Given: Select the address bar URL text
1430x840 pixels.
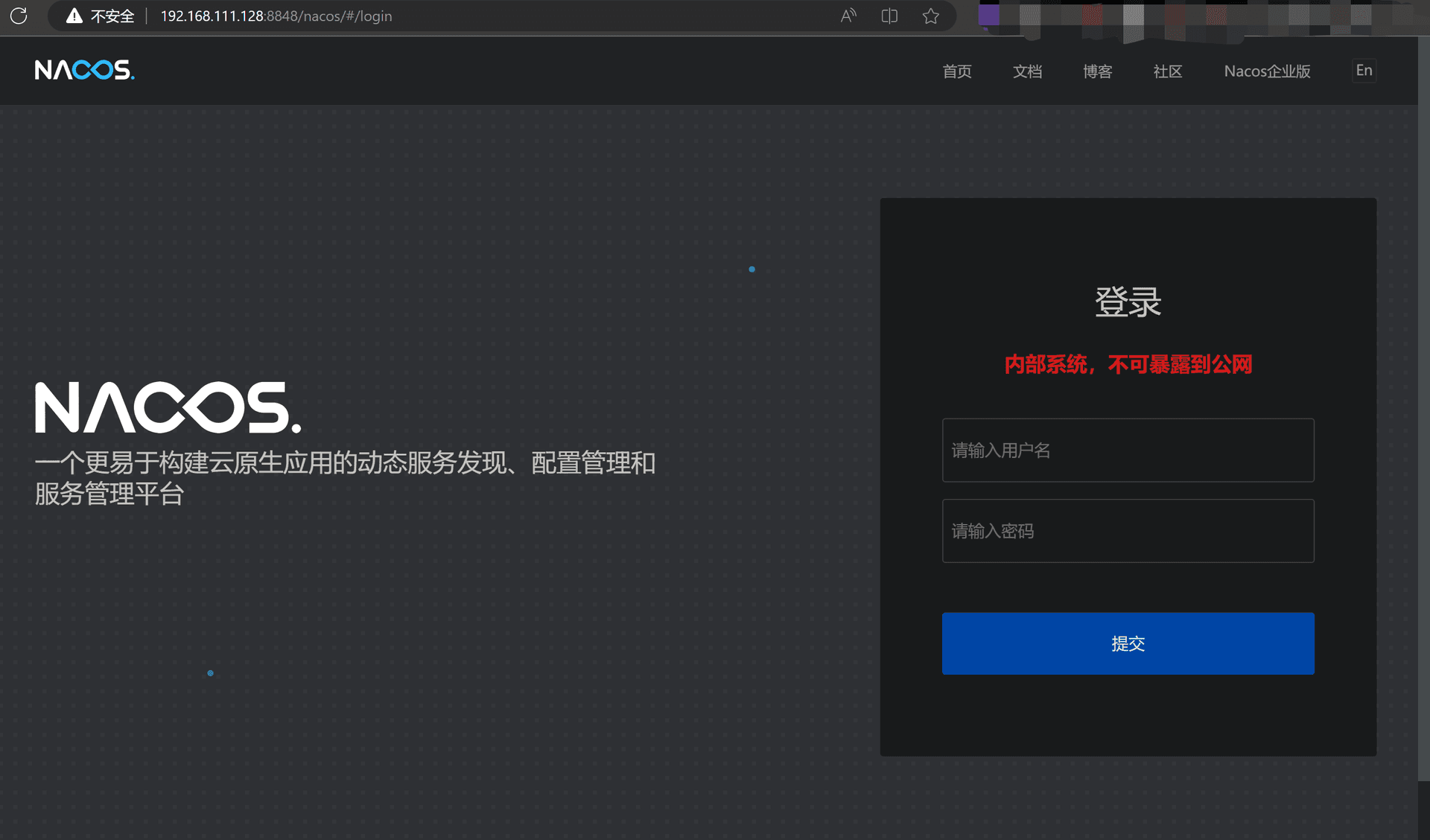Looking at the screenshot, I should (x=276, y=16).
